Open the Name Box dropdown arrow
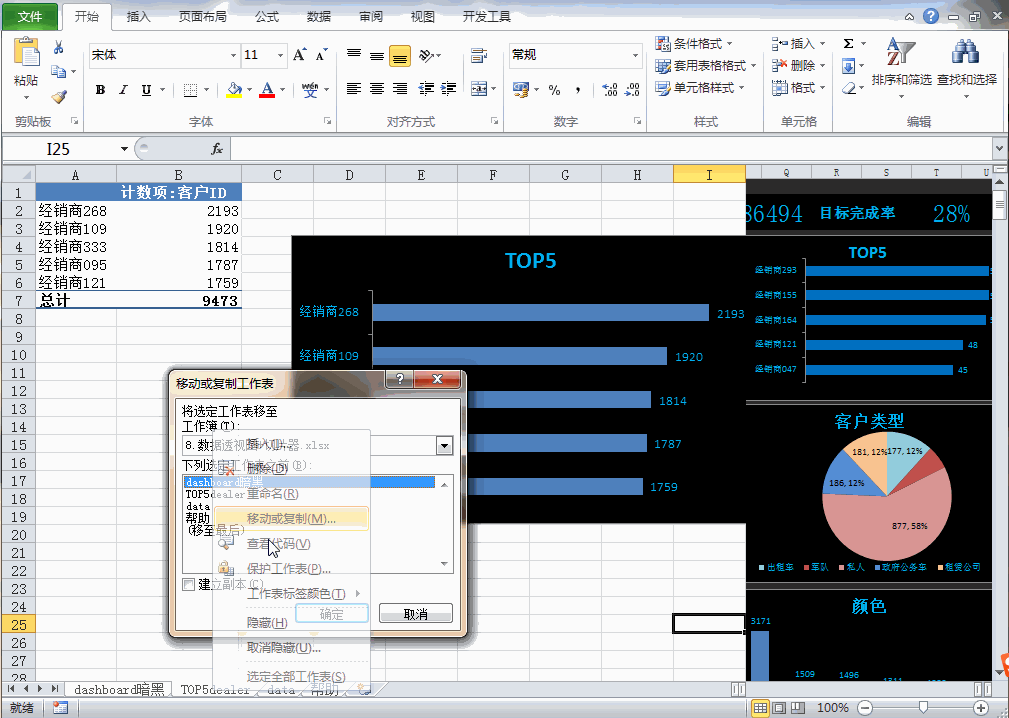The image size is (1009, 718). [124, 149]
